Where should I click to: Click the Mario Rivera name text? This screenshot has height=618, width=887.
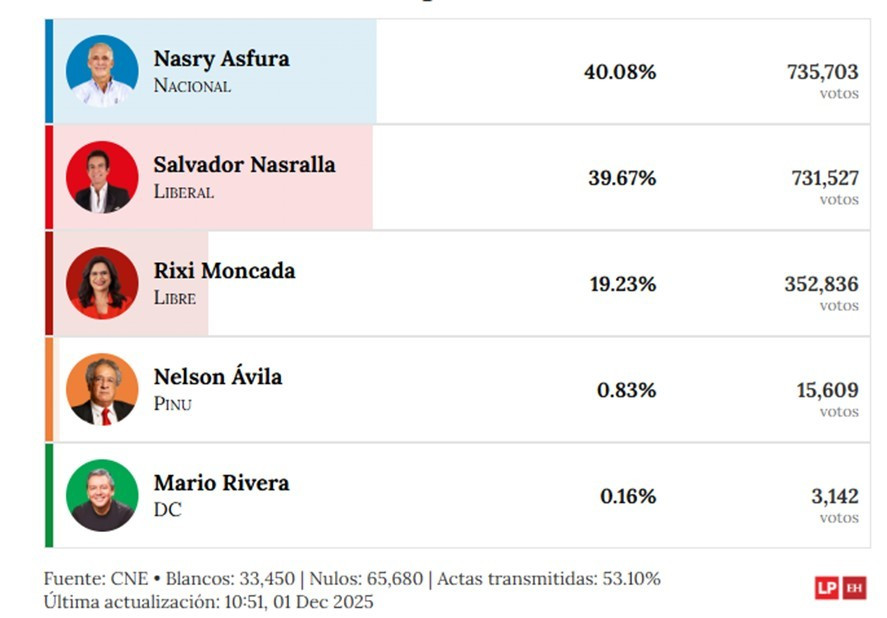pyautogui.click(x=221, y=483)
